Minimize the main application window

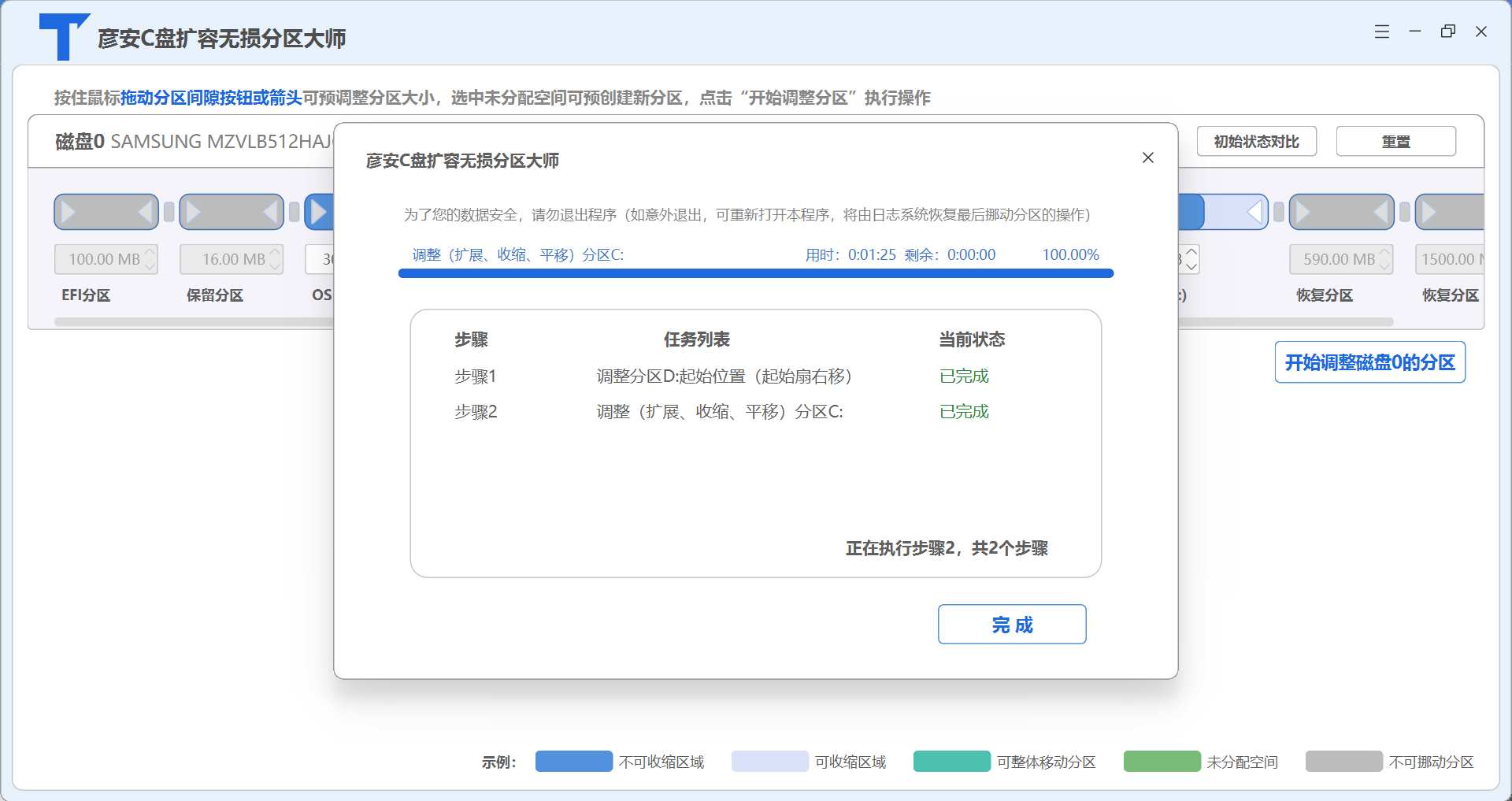[x=1415, y=32]
